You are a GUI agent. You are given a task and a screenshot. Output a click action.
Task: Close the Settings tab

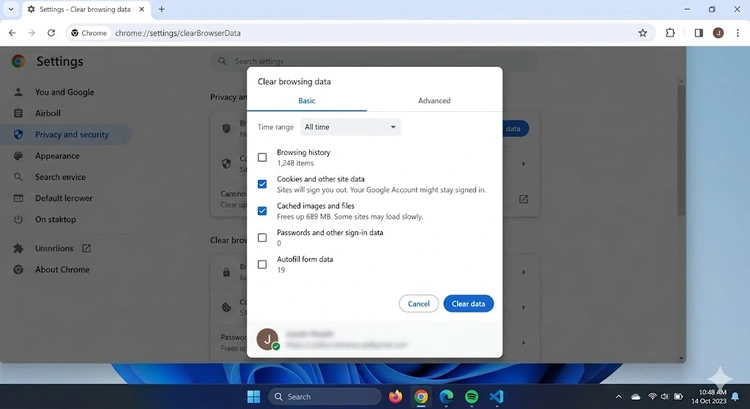click(142, 9)
